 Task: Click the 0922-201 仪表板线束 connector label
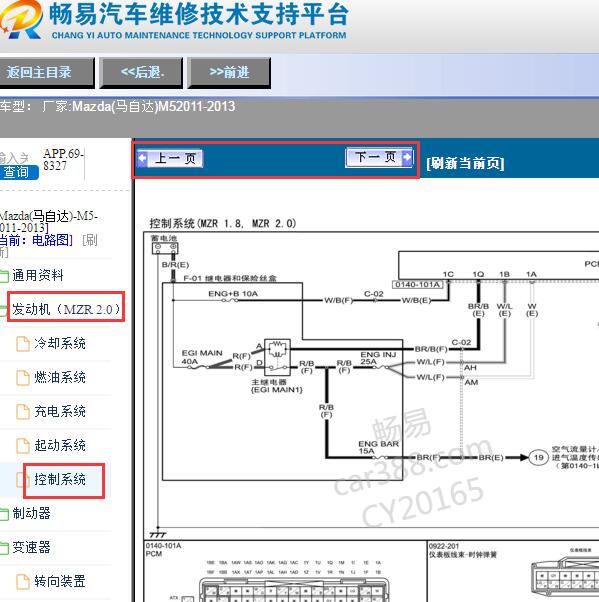tap(463, 550)
